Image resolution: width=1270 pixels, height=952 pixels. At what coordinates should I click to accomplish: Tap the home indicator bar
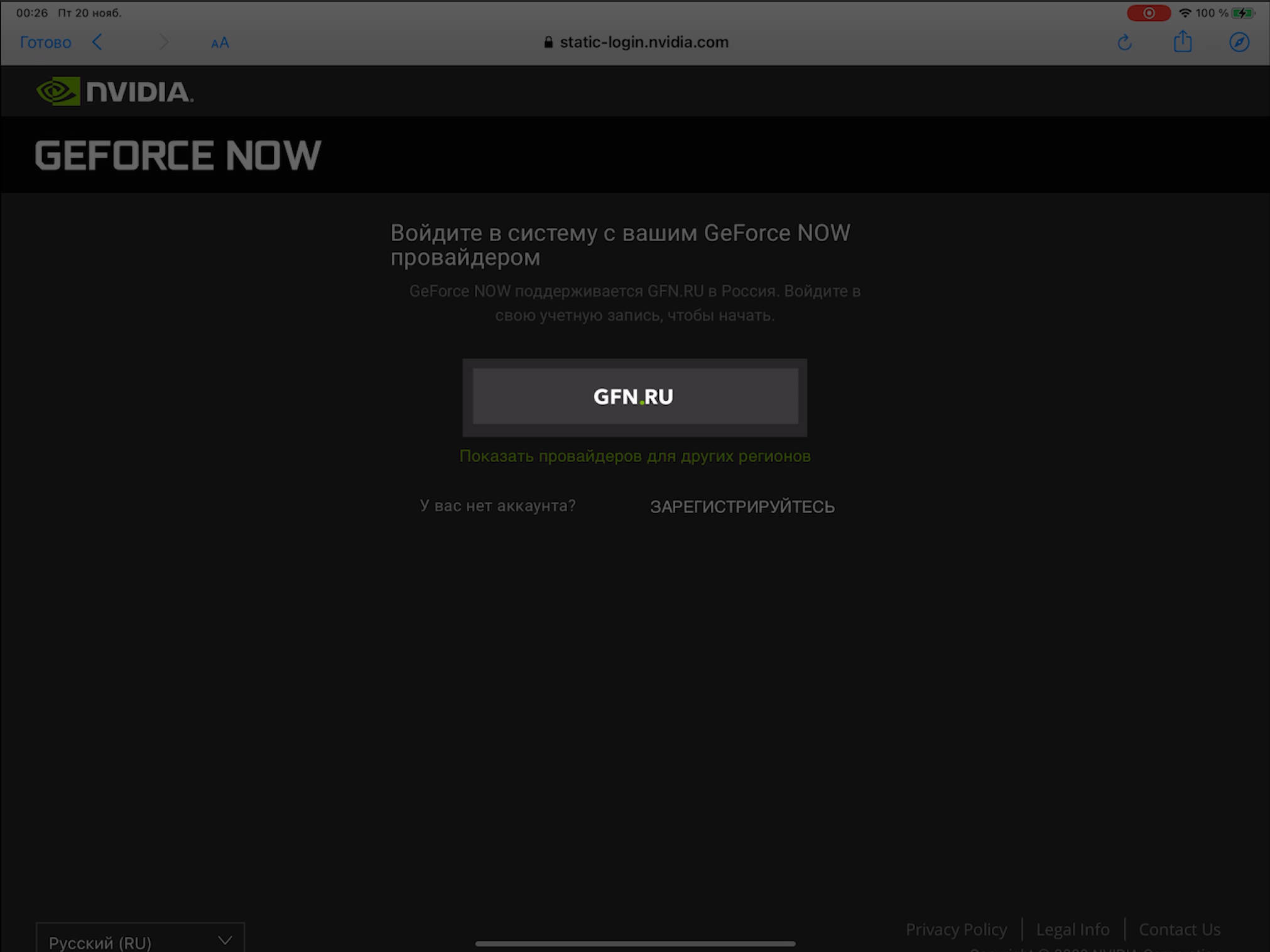(x=635, y=943)
